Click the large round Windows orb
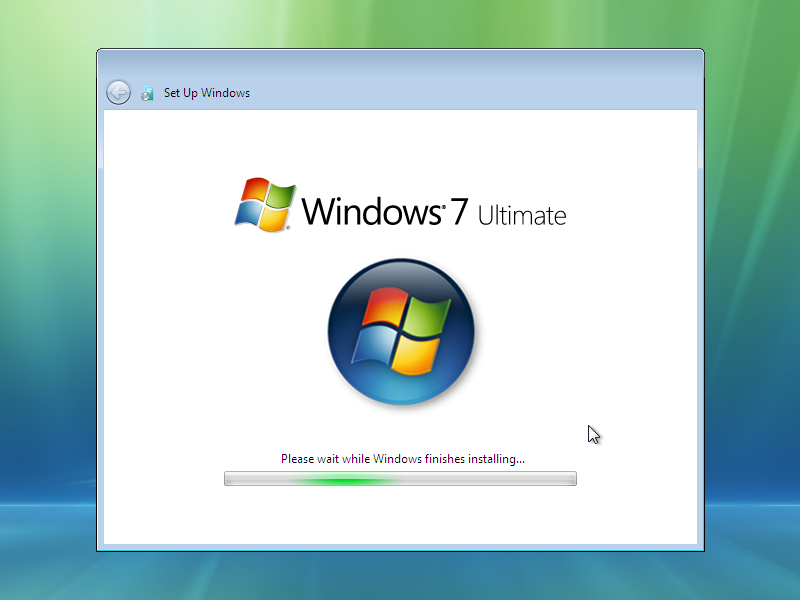The width and height of the screenshot is (800, 600). pyautogui.click(x=402, y=332)
